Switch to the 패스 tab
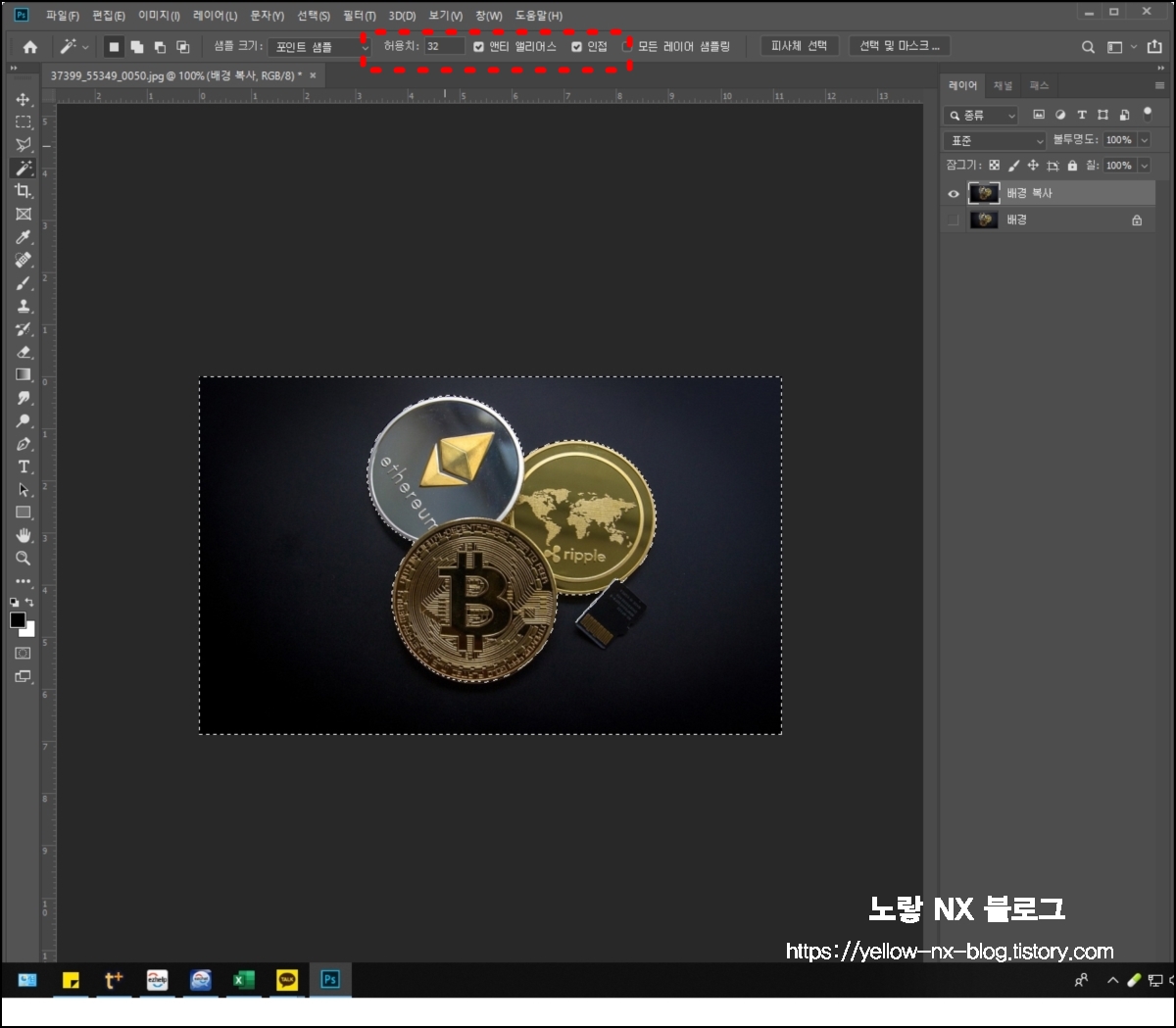1176x1028 pixels. coord(1040,85)
